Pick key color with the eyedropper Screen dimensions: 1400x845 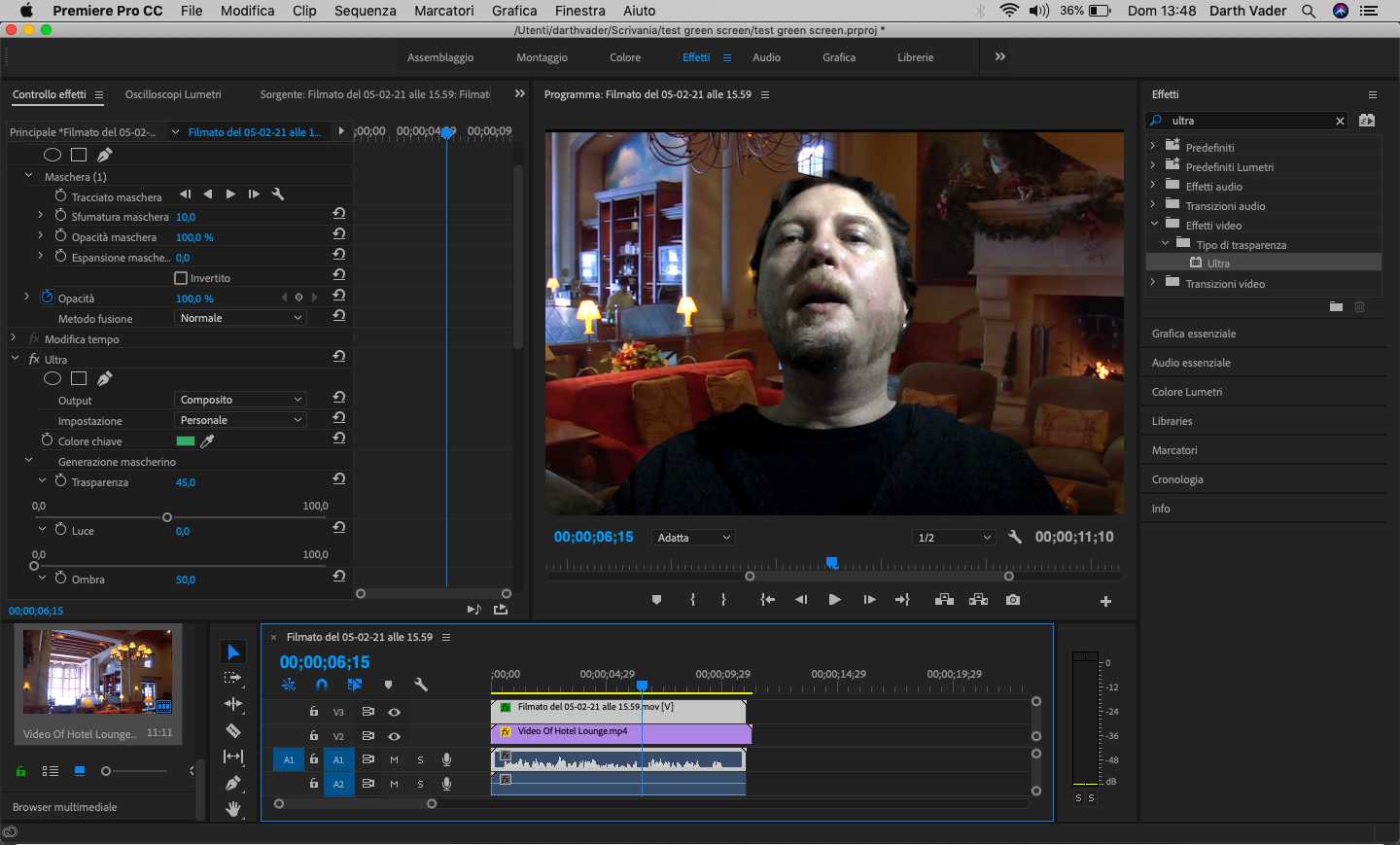[x=207, y=440]
